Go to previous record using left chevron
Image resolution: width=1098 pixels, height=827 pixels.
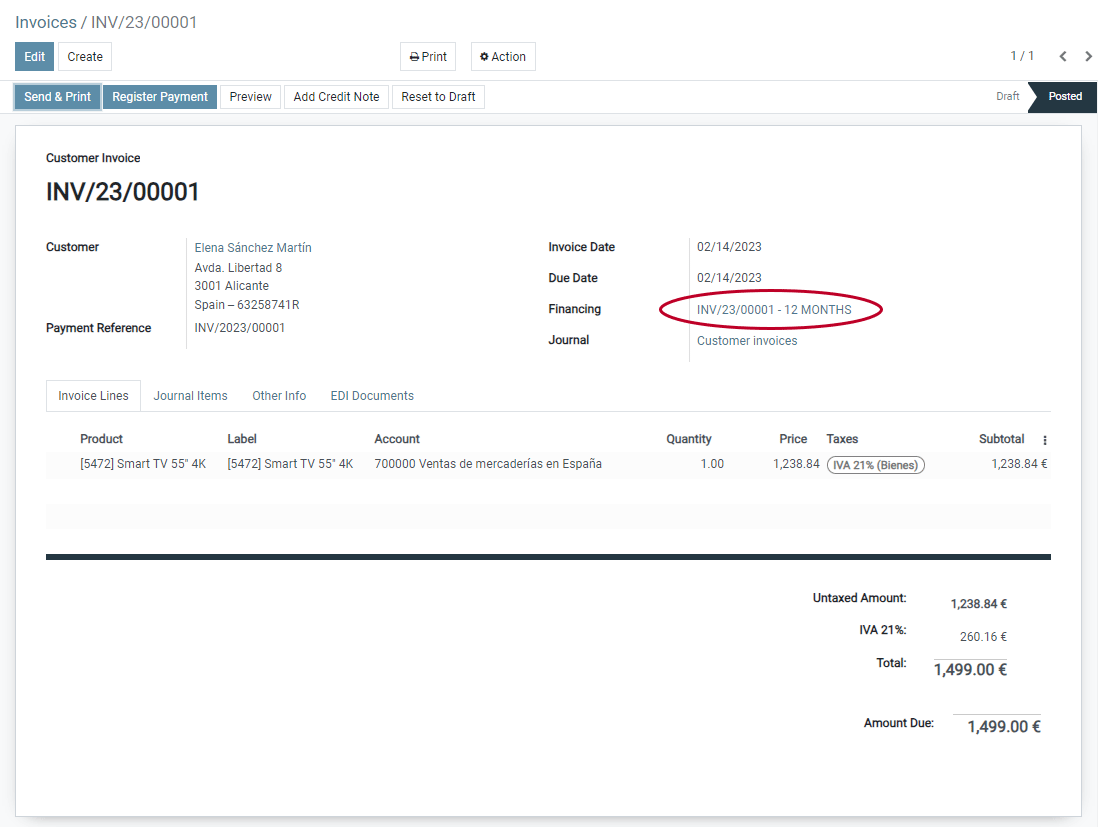1063,56
